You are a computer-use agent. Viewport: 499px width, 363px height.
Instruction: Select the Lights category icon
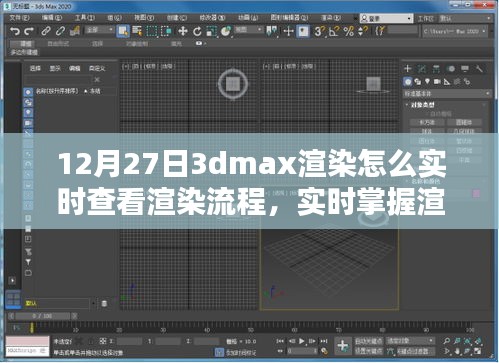427,81
